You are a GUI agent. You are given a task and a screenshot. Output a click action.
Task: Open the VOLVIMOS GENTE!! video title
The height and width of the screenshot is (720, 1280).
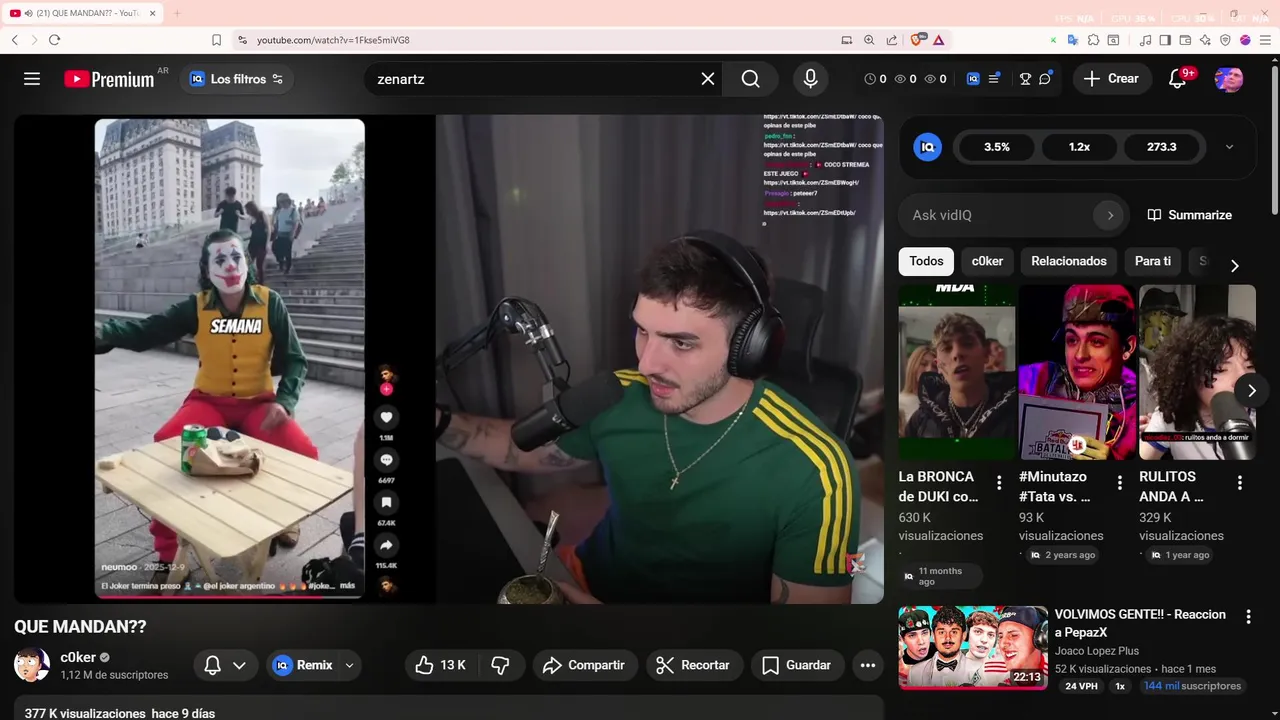(x=1140, y=623)
